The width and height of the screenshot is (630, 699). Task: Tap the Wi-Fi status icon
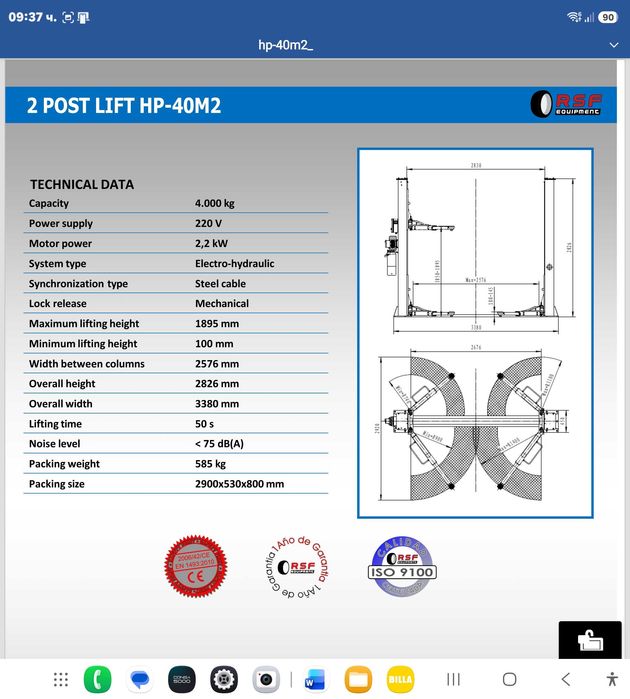tap(574, 17)
